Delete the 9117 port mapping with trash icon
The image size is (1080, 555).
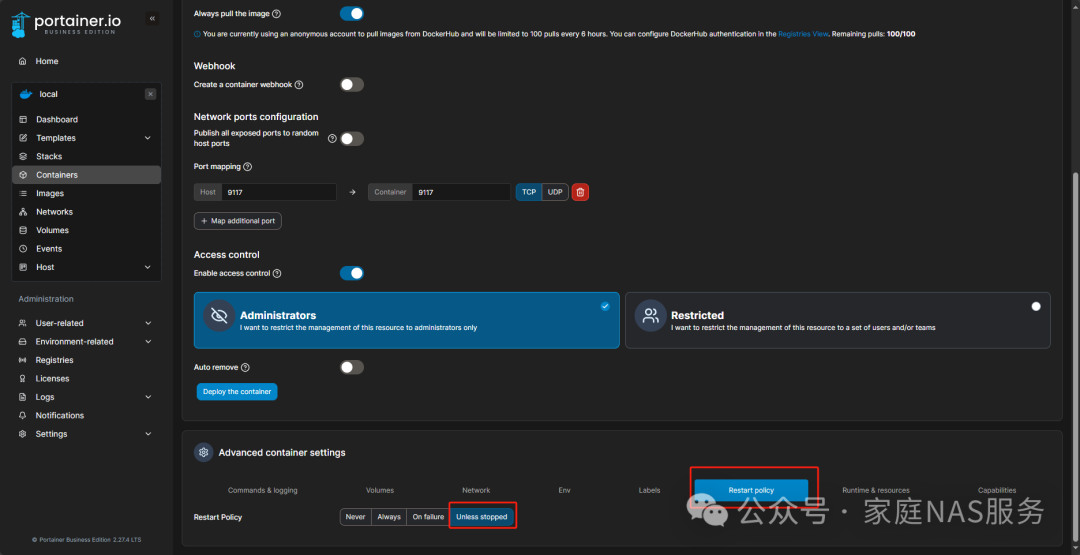(x=580, y=192)
